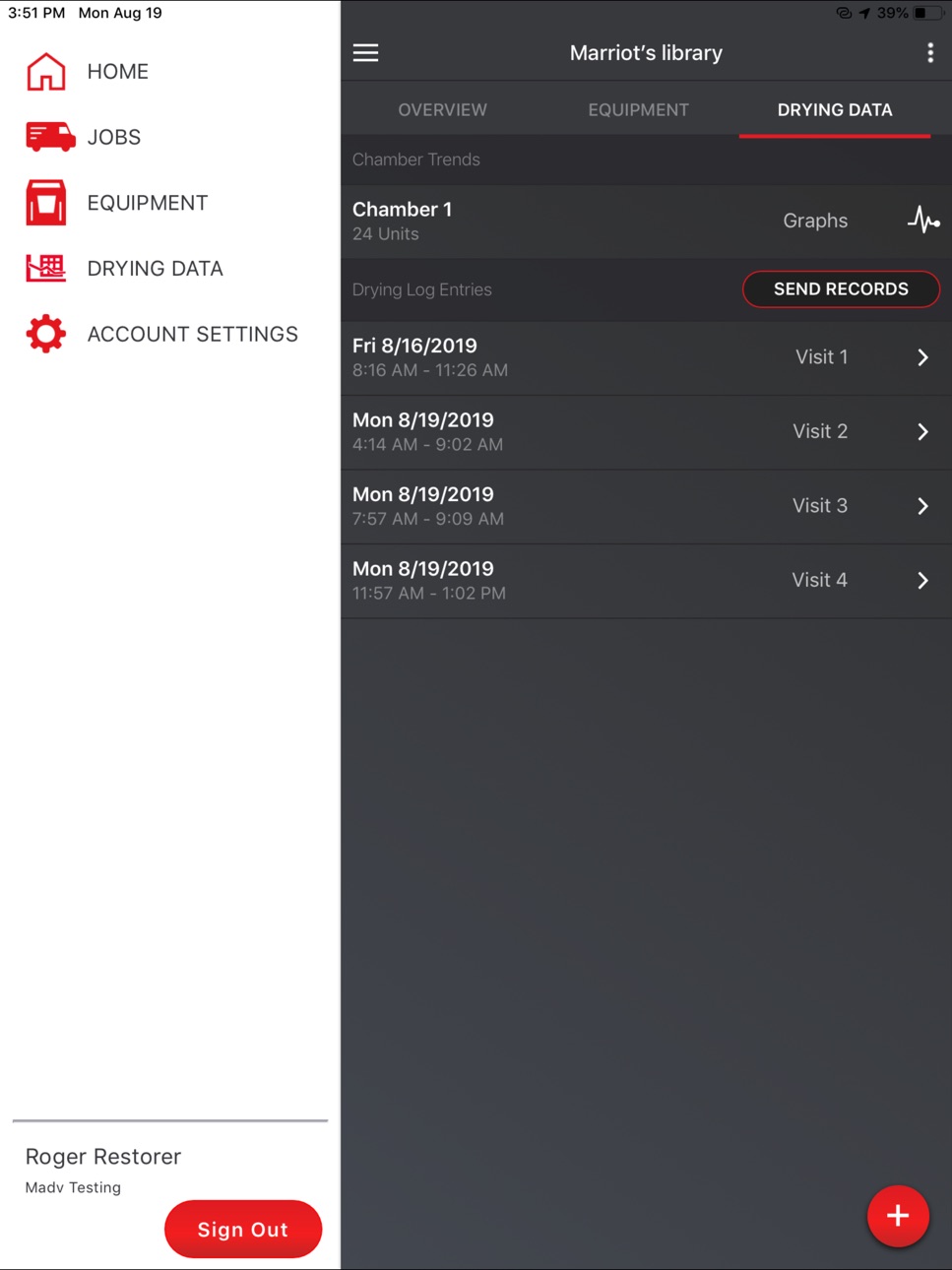This screenshot has width=952, height=1270.
Task: Open entry with 4:14 AM - 9:02 AM
Action: (x=646, y=432)
